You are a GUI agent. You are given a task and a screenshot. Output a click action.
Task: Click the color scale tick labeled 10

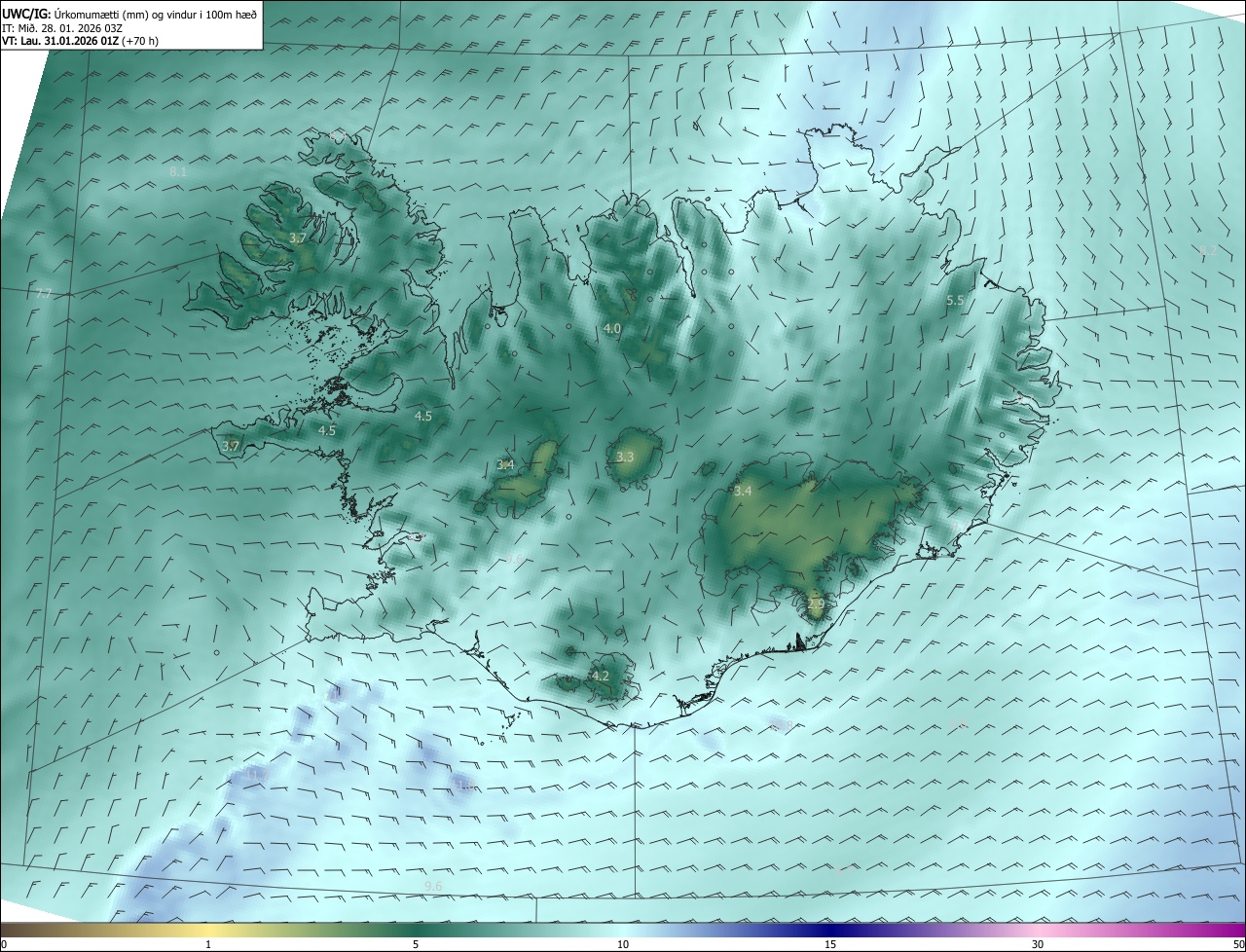coord(623,944)
